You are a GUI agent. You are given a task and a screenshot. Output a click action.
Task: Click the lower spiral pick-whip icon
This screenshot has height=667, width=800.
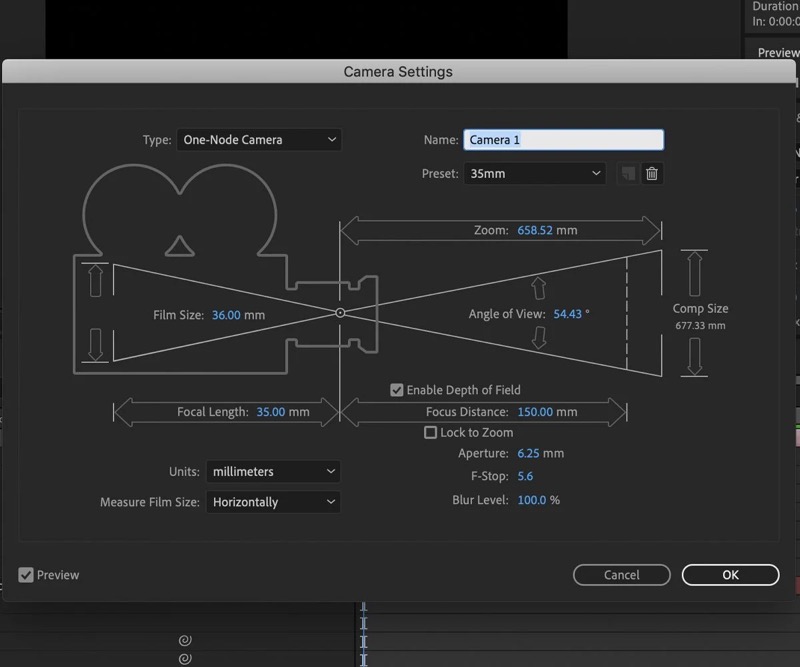point(184,659)
